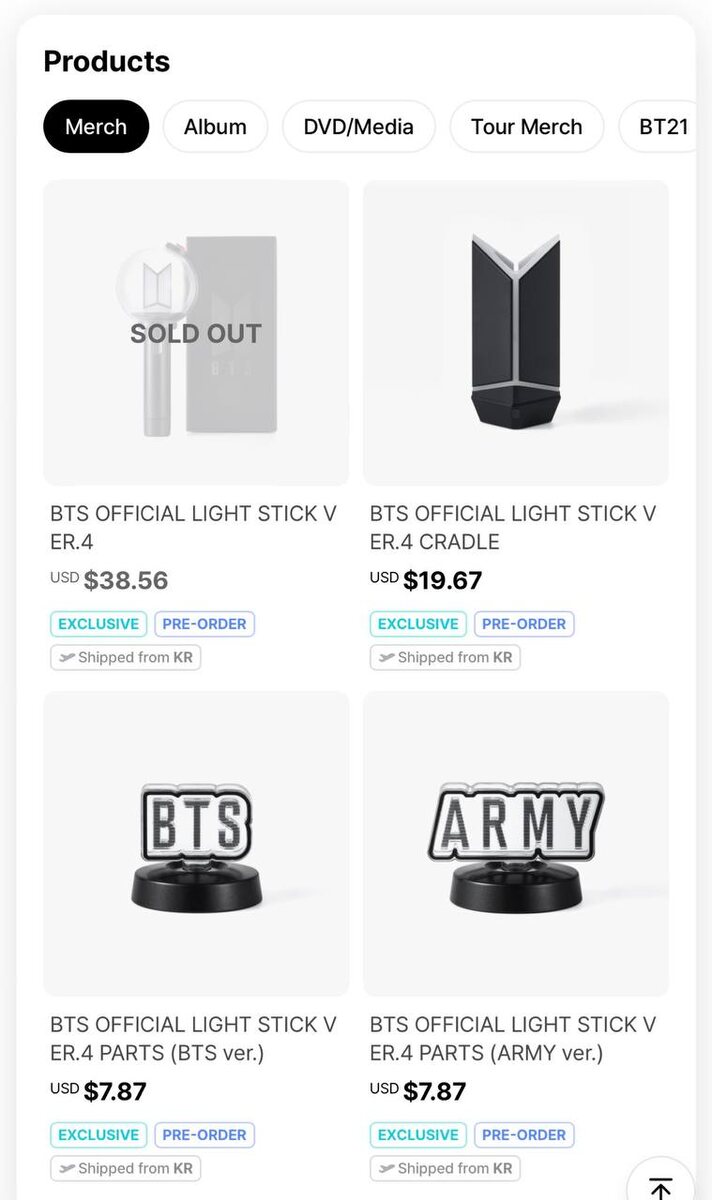Click the LIGHT STICK VER.4 CRADLE title
Screen dimensions: 712x1200
point(513,528)
